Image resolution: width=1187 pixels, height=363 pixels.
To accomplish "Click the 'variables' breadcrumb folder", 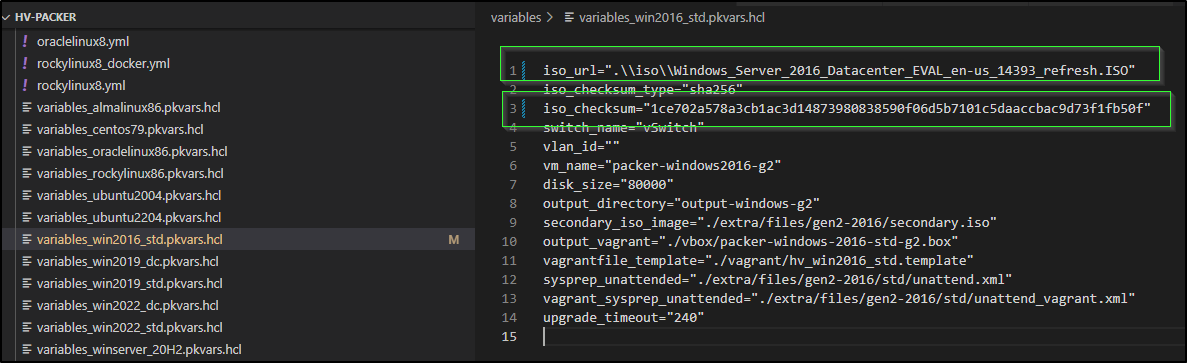I will click(516, 17).
